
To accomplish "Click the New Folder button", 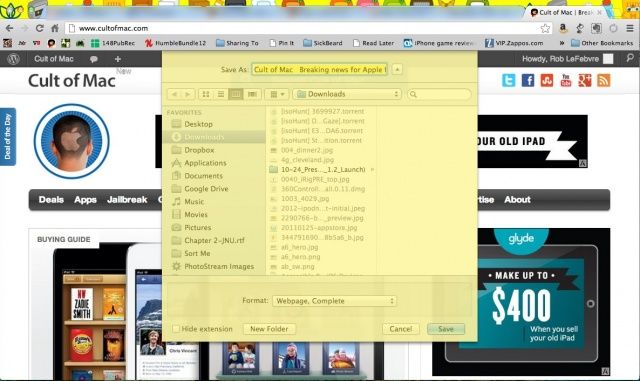I will [269, 329].
